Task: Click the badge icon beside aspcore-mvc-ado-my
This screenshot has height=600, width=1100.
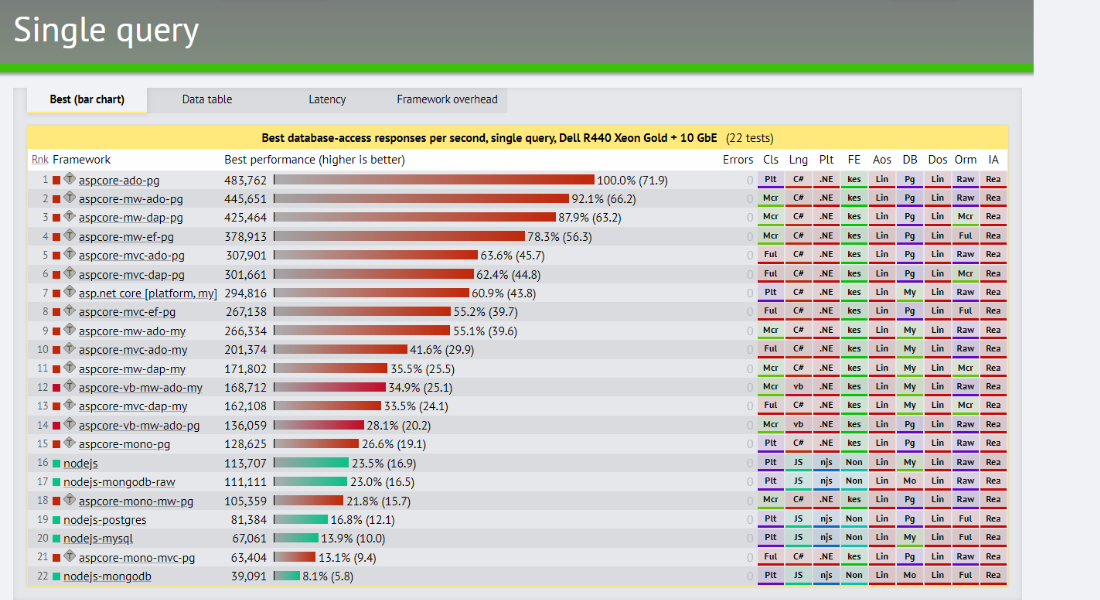Action: pyautogui.click(x=69, y=349)
